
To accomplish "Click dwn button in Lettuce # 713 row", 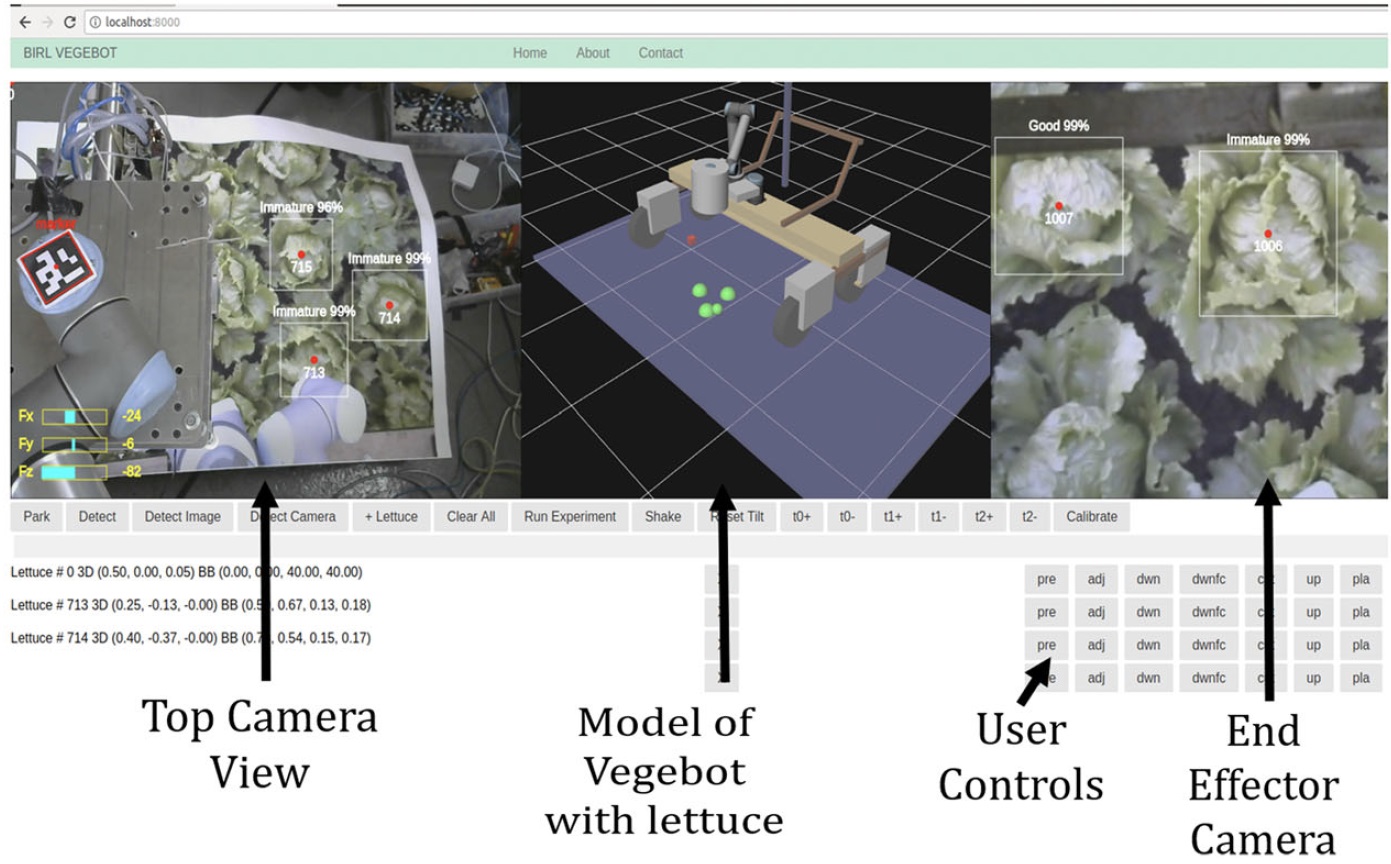I will (x=1148, y=612).
